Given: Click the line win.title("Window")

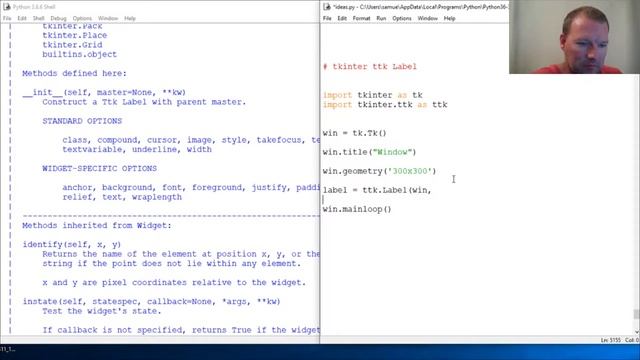Looking at the screenshot, I should [x=369, y=152].
